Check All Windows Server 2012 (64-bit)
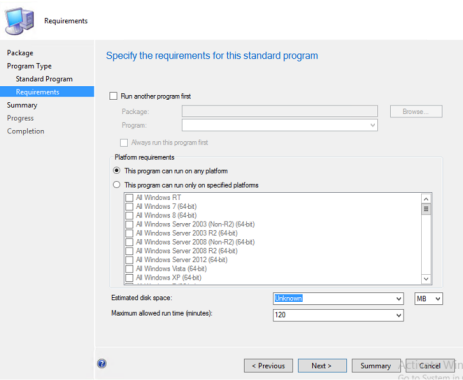The height and width of the screenshot is (380, 463). [x=129, y=260]
